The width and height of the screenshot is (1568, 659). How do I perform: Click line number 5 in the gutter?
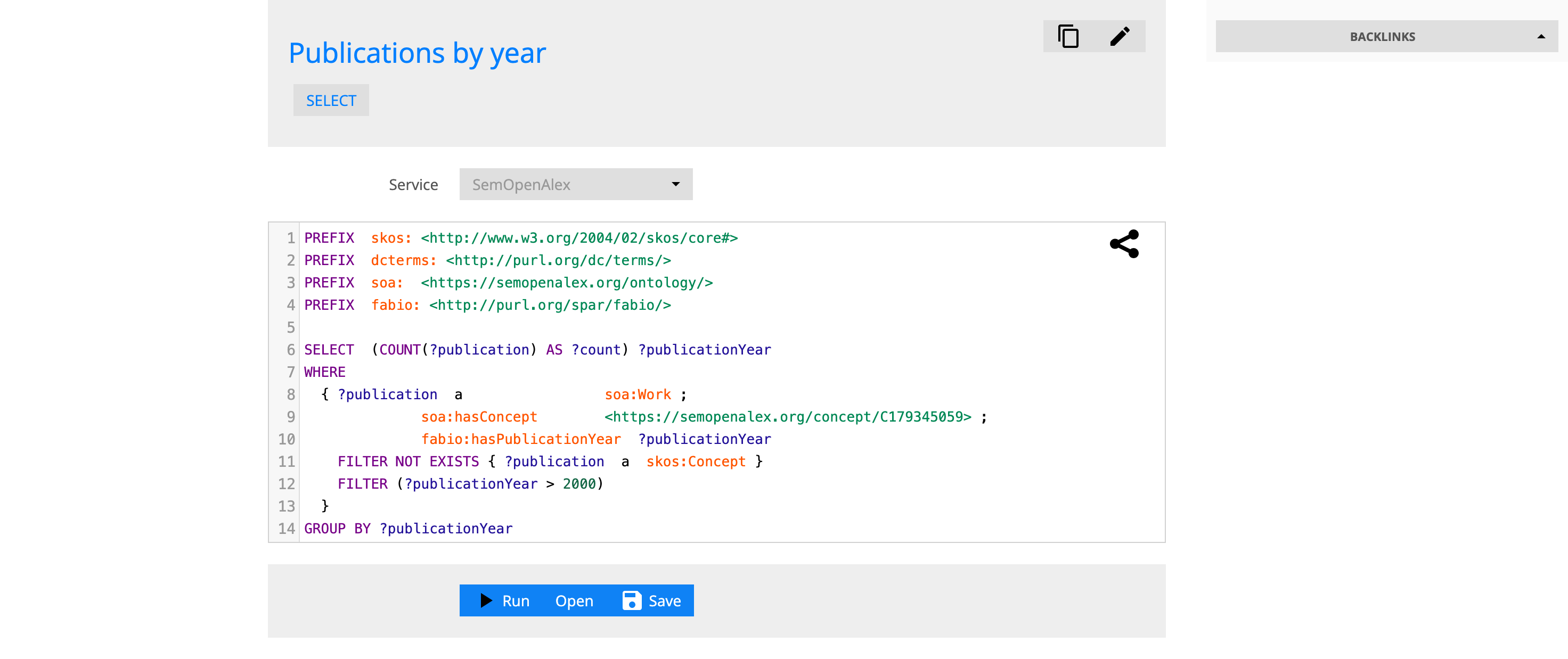290,327
